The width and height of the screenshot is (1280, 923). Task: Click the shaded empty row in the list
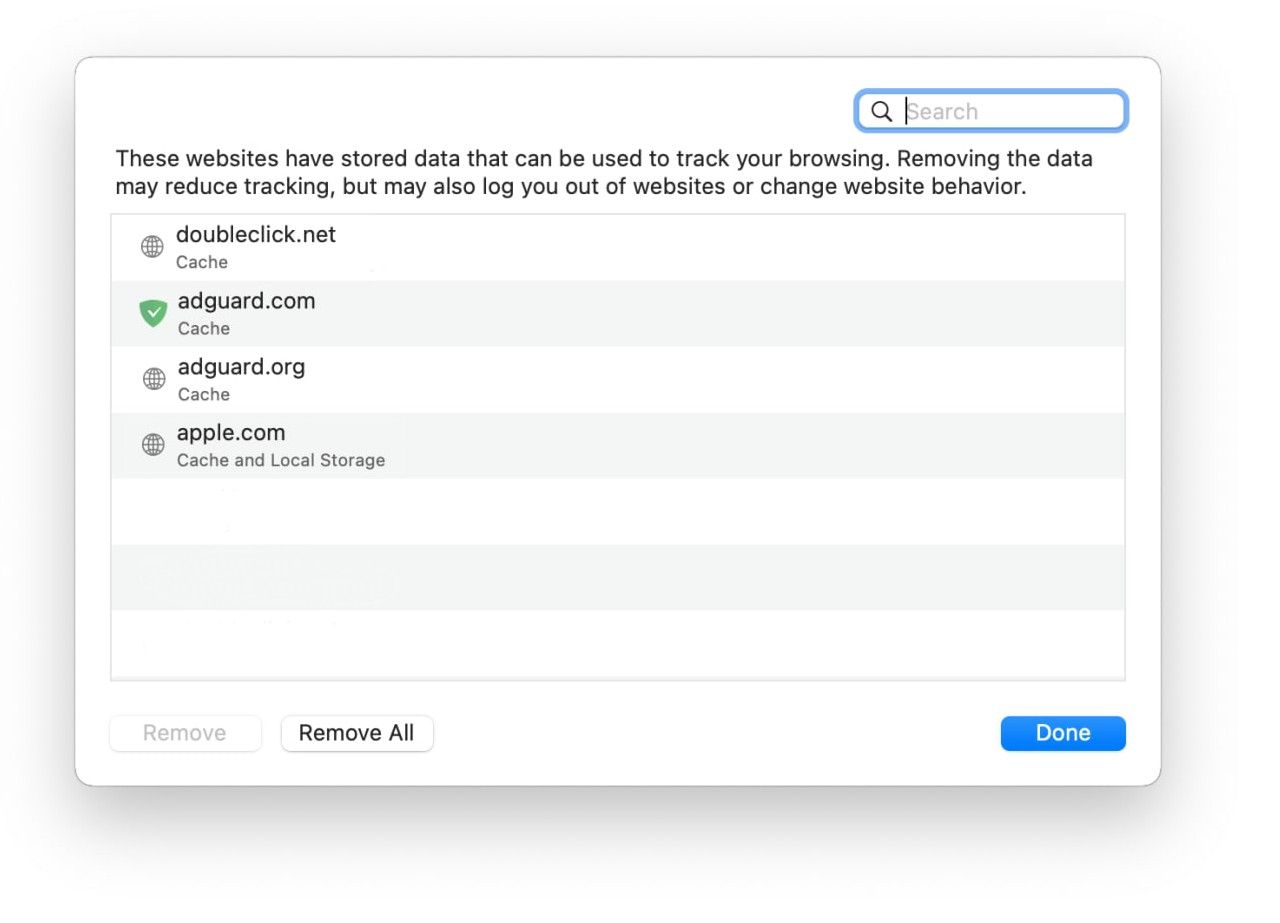pyautogui.click(x=617, y=577)
